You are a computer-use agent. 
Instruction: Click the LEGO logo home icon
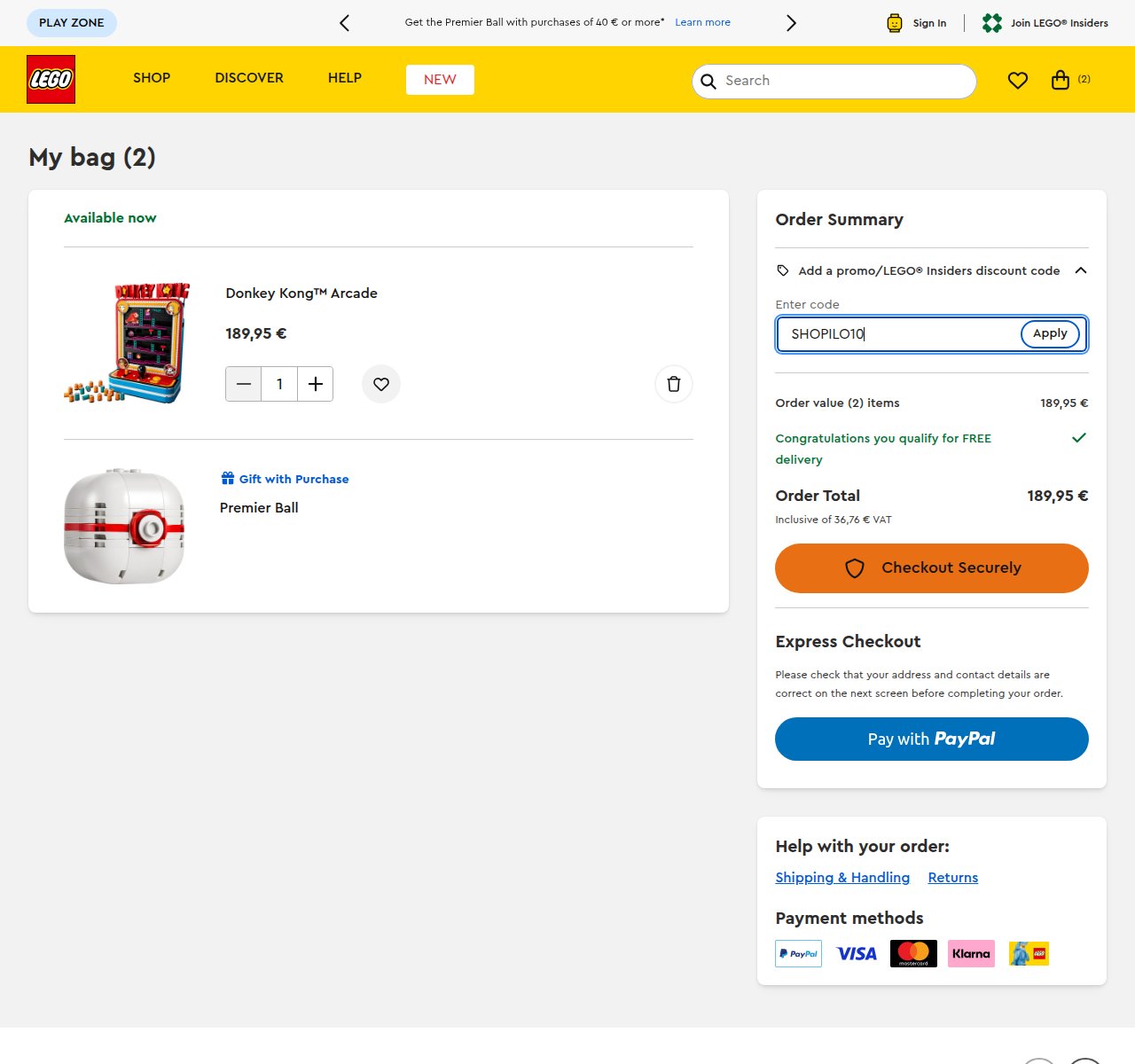tap(51, 79)
